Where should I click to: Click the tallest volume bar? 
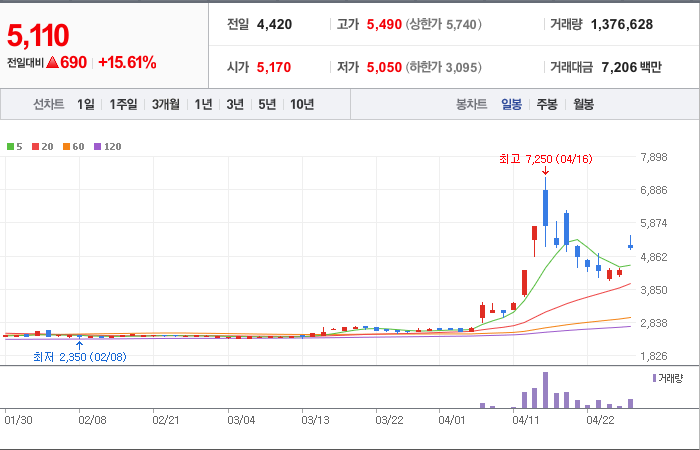pos(545,390)
